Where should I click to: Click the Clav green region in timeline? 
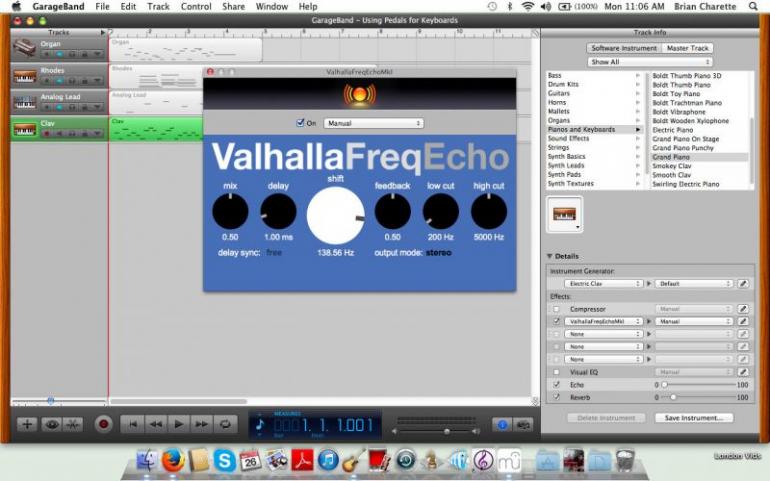(157, 129)
